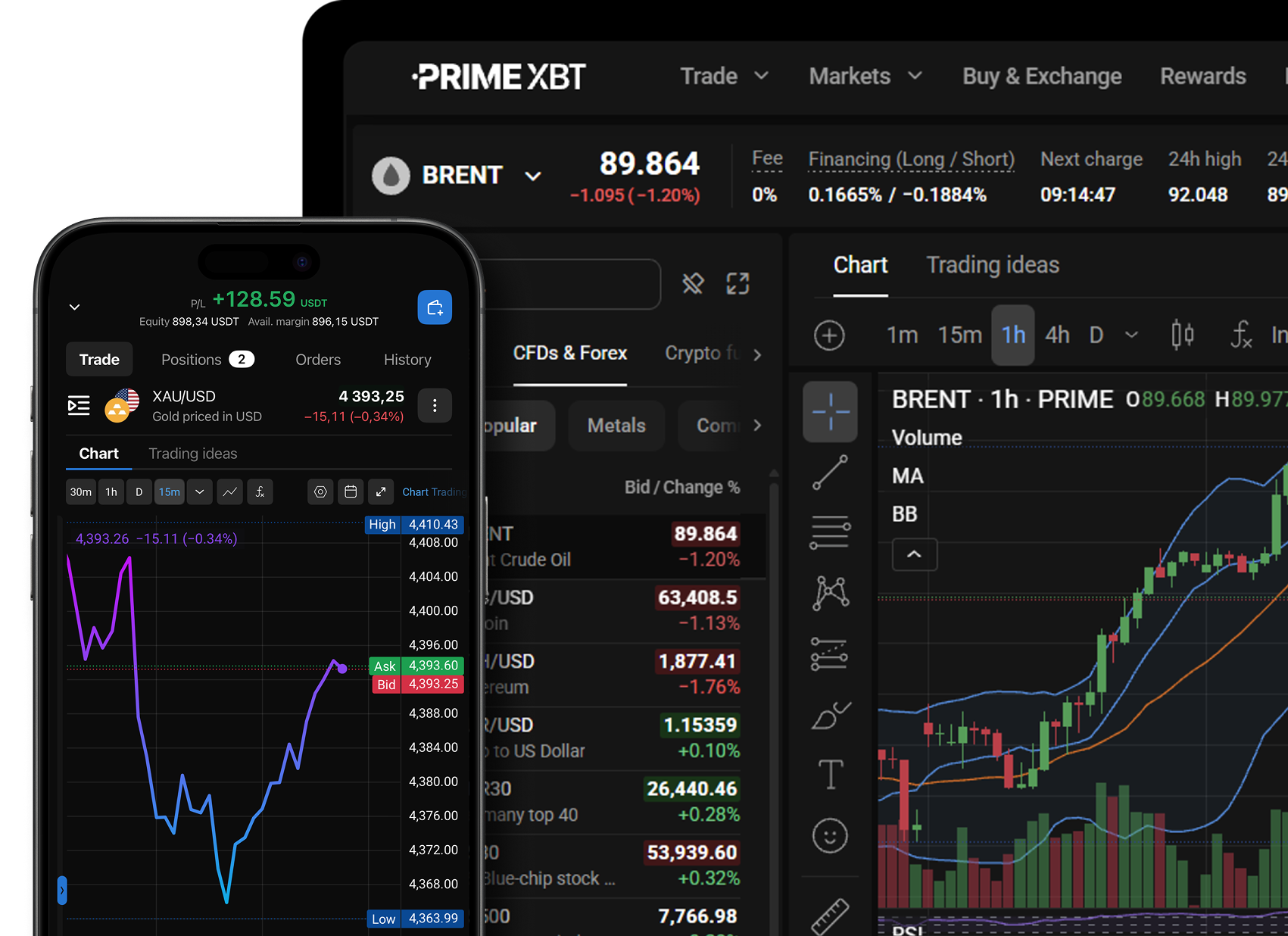Image resolution: width=1288 pixels, height=936 pixels.
Task: Tap the phone Trade button
Action: pos(99,360)
